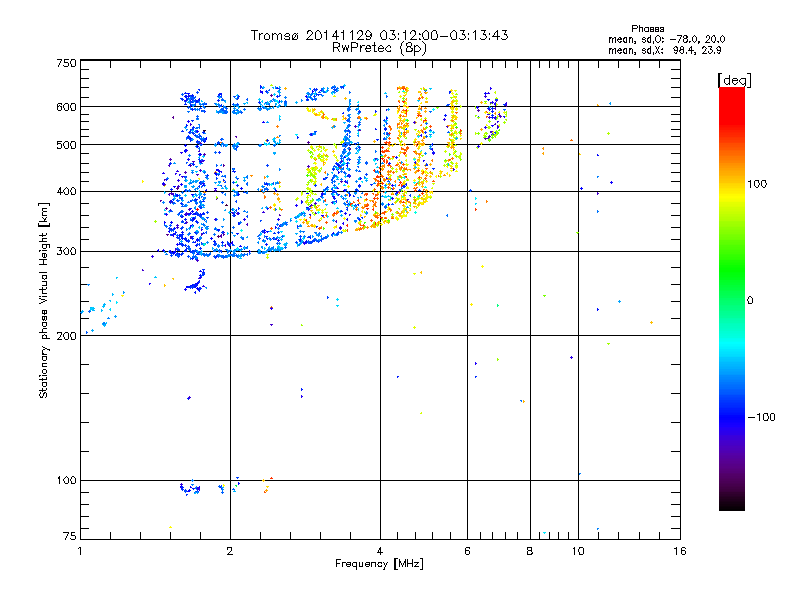This screenshot has width=800, height=600.
Task: Click the "Stationary phase Virtual Height [km]" axis label
Action: click(x=44, y=301)
